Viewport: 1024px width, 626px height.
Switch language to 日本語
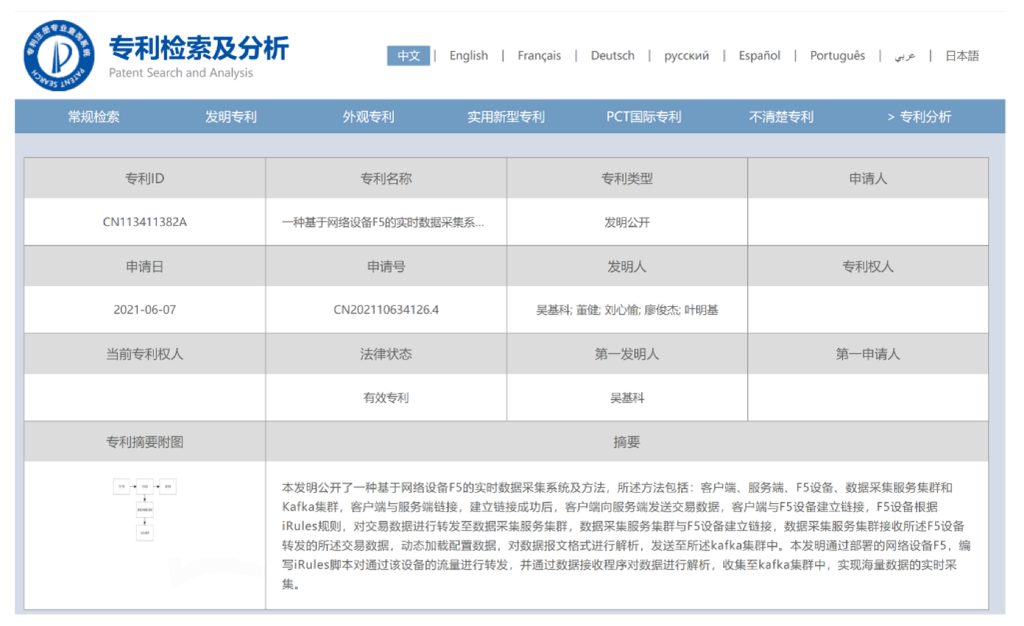(962, 55)
